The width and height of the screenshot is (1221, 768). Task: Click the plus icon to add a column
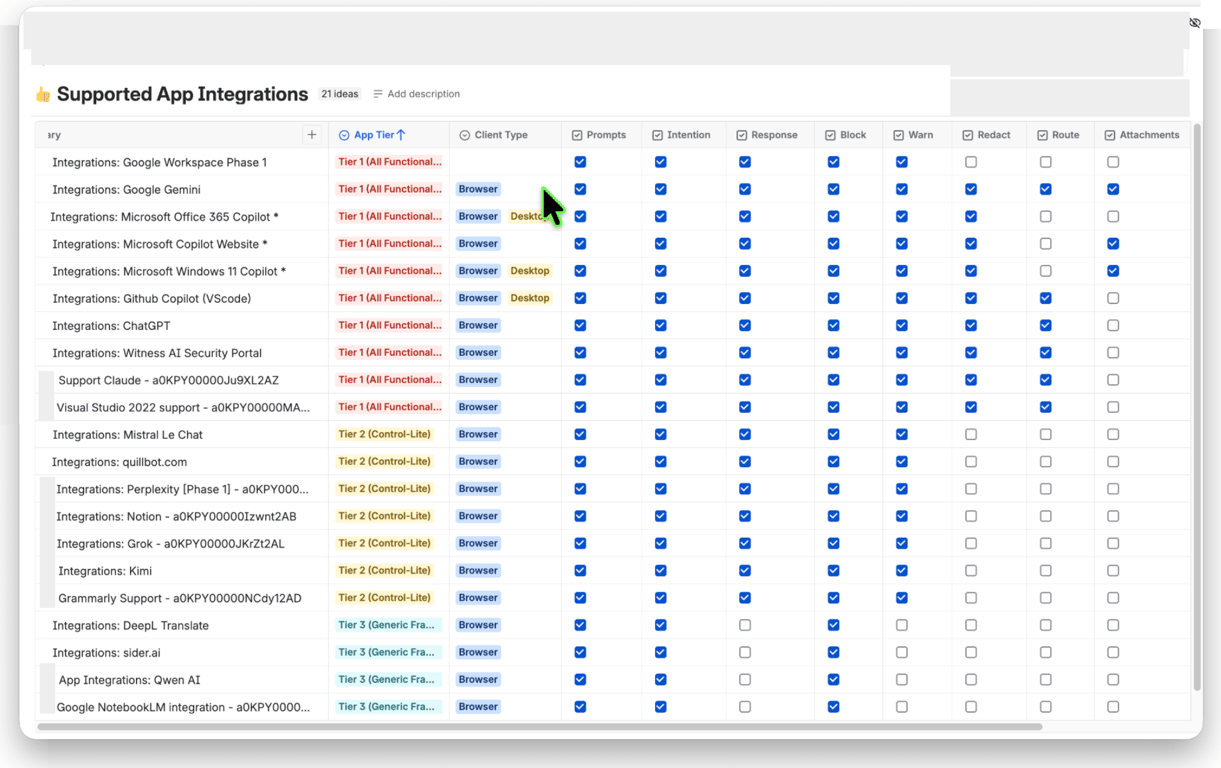coord(312,135)
